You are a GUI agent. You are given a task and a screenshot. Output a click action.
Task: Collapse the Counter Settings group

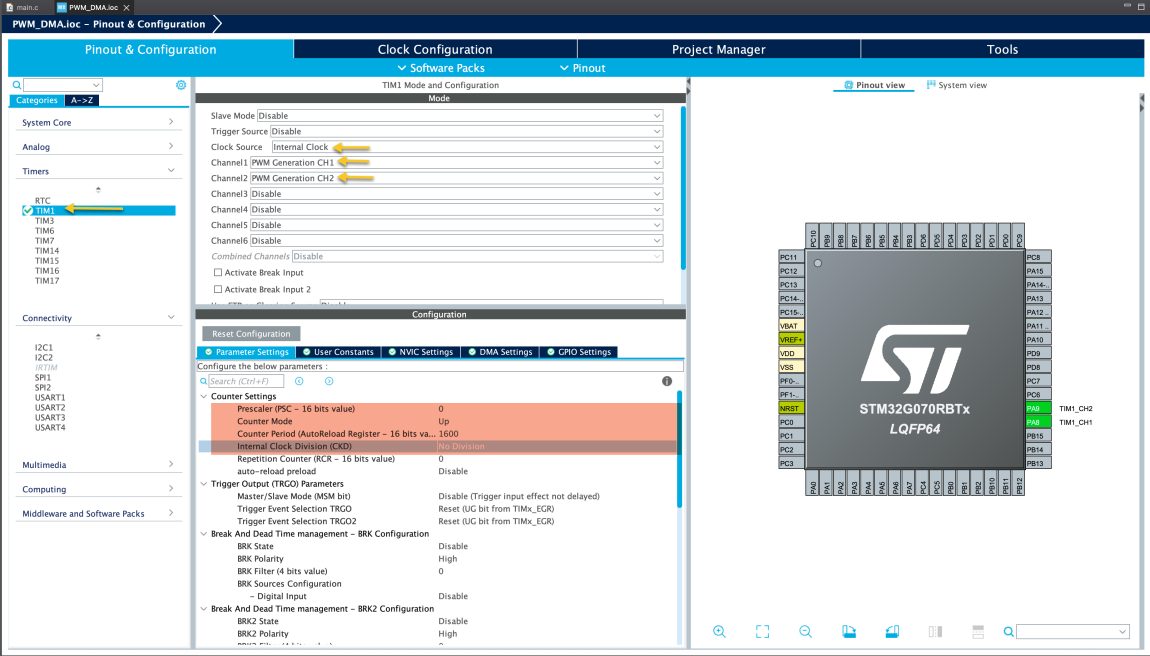point(204,396)
